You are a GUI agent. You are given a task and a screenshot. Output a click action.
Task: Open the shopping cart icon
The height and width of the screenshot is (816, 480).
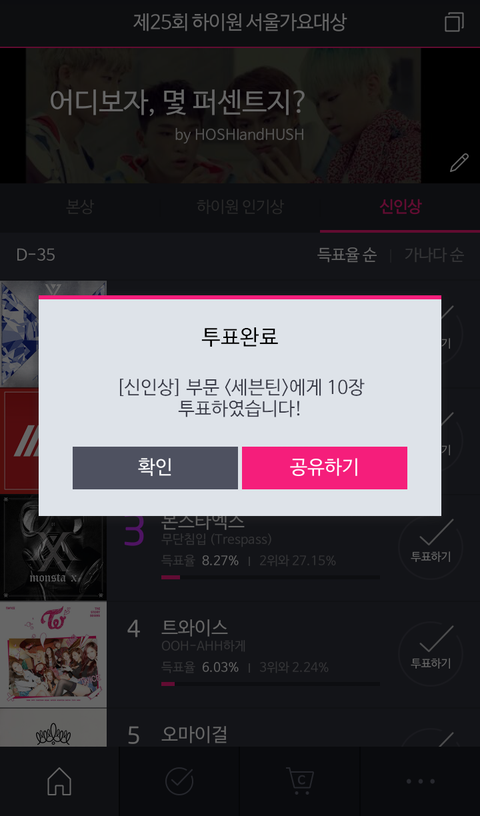pos(300,781)
